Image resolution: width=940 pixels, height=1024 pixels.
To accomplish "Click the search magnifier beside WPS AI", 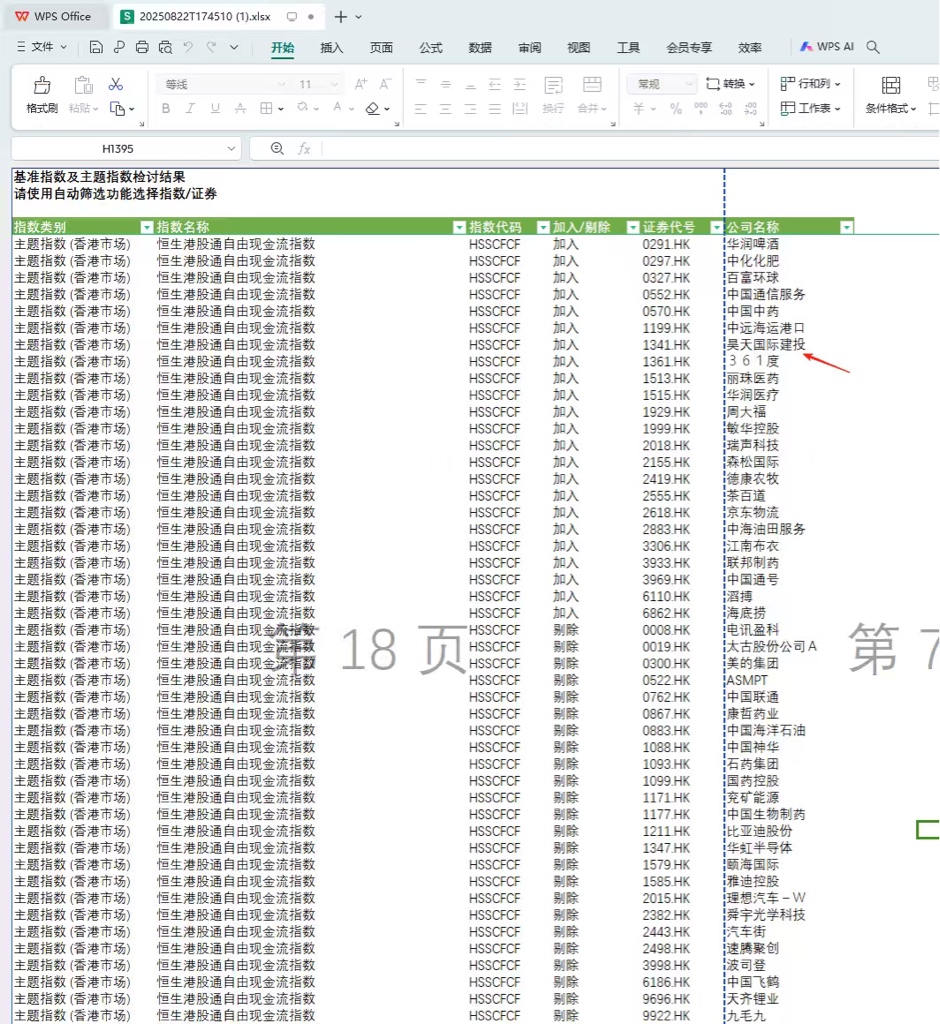I will 873,47.
